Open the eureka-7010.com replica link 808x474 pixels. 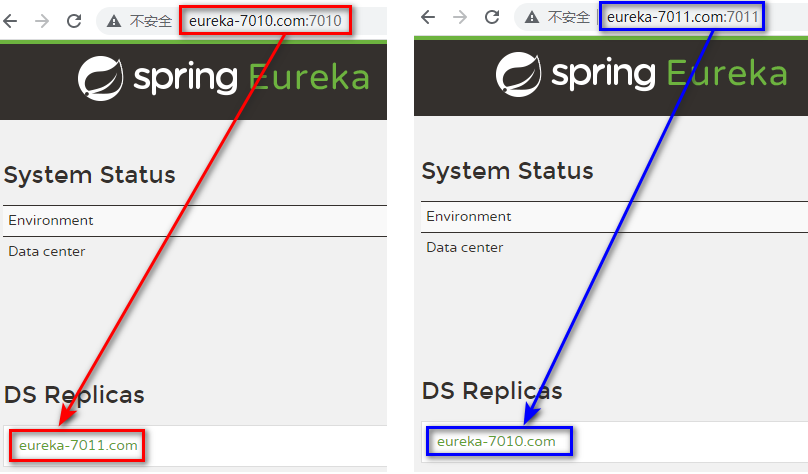496,442
